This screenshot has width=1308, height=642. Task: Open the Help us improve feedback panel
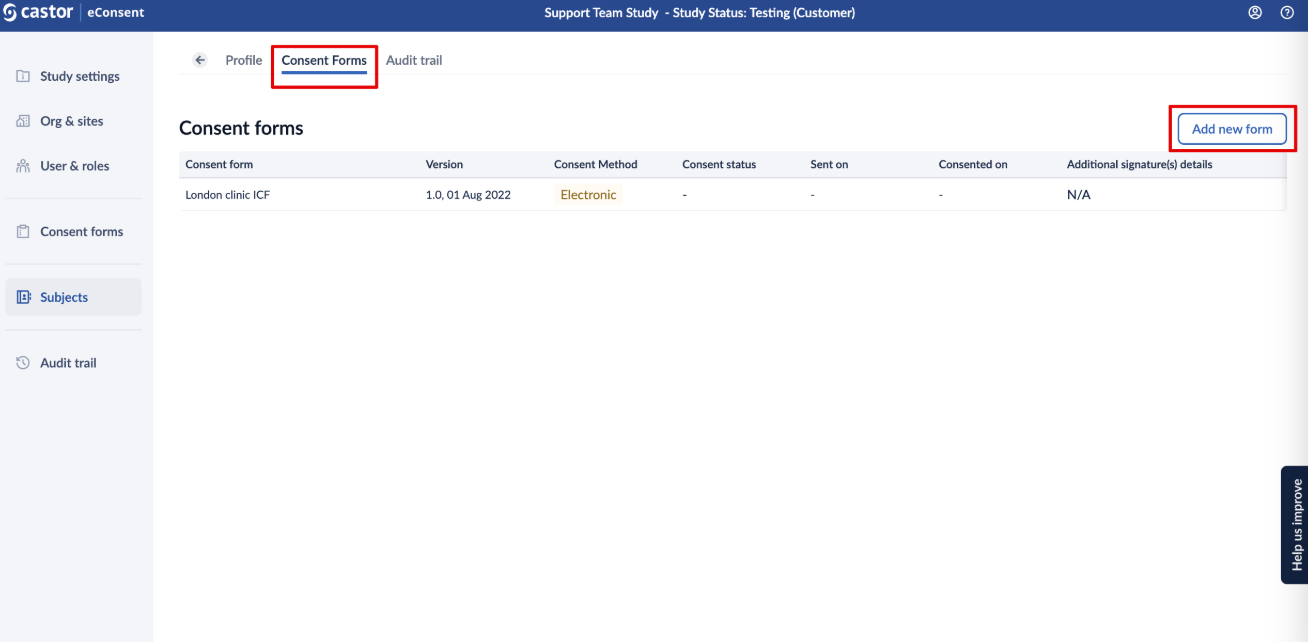[1295, 524]
